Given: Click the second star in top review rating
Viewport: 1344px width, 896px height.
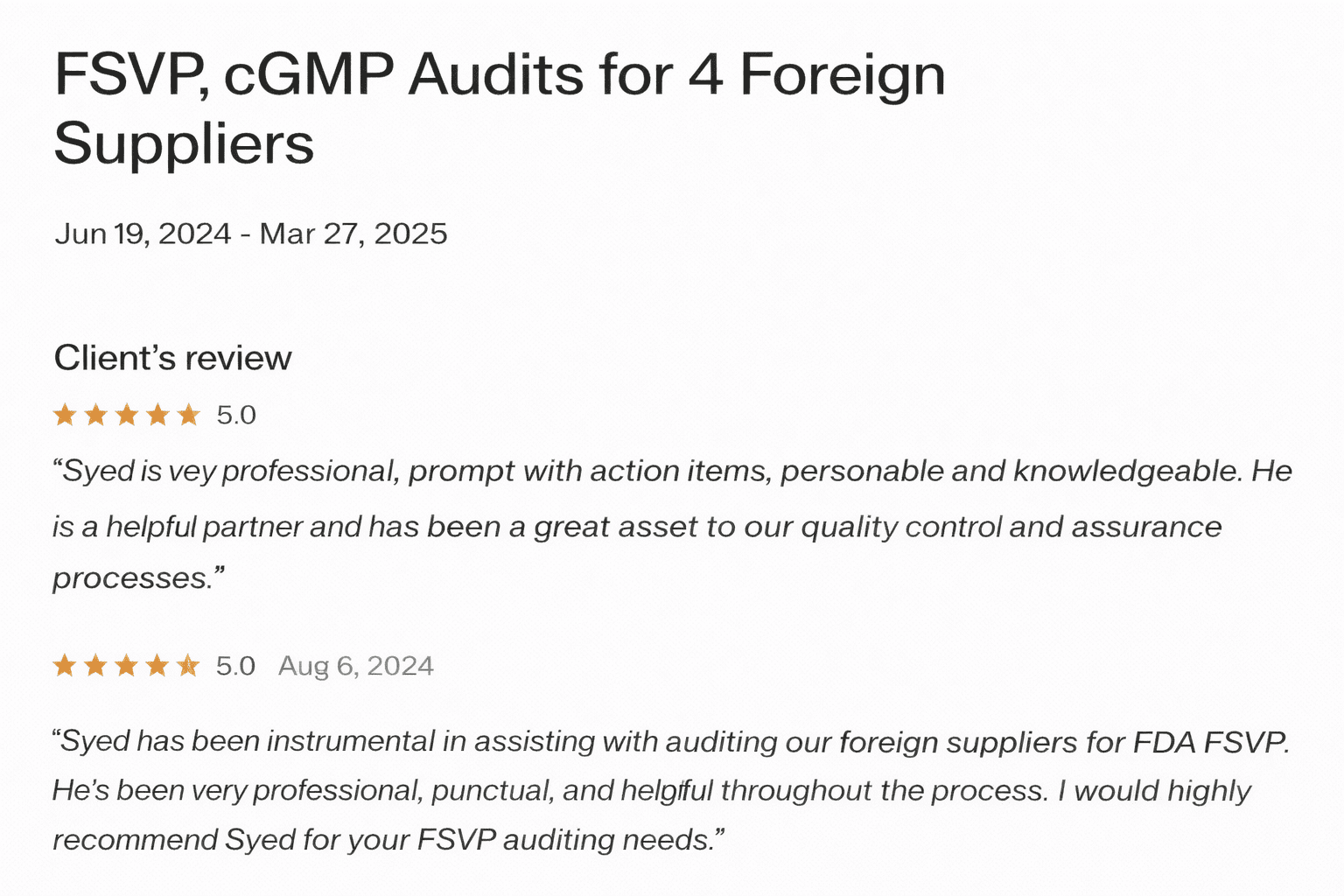Looking at the screenshot, I should (96, 415).
